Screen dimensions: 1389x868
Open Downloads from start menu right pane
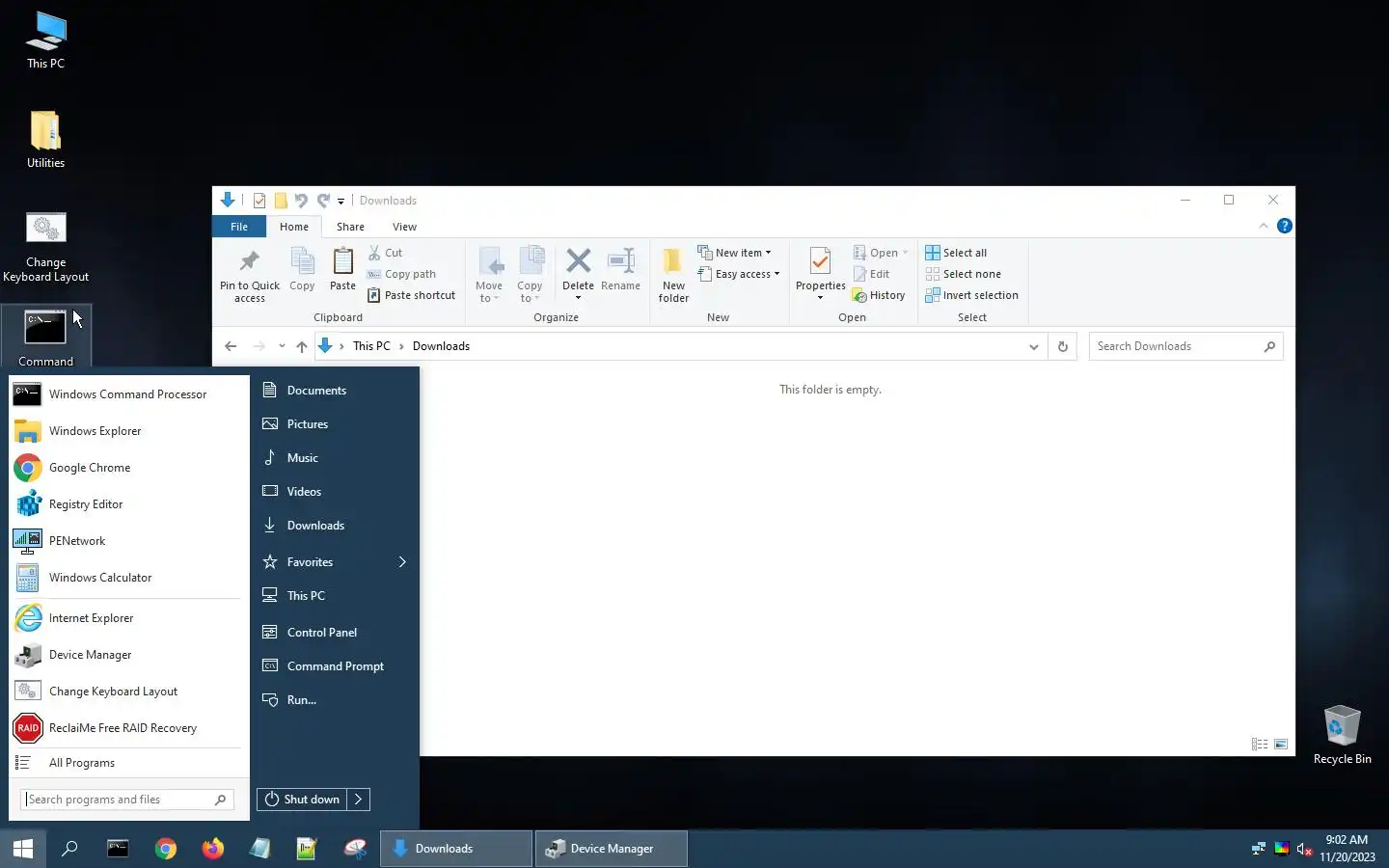coord(335,525)
